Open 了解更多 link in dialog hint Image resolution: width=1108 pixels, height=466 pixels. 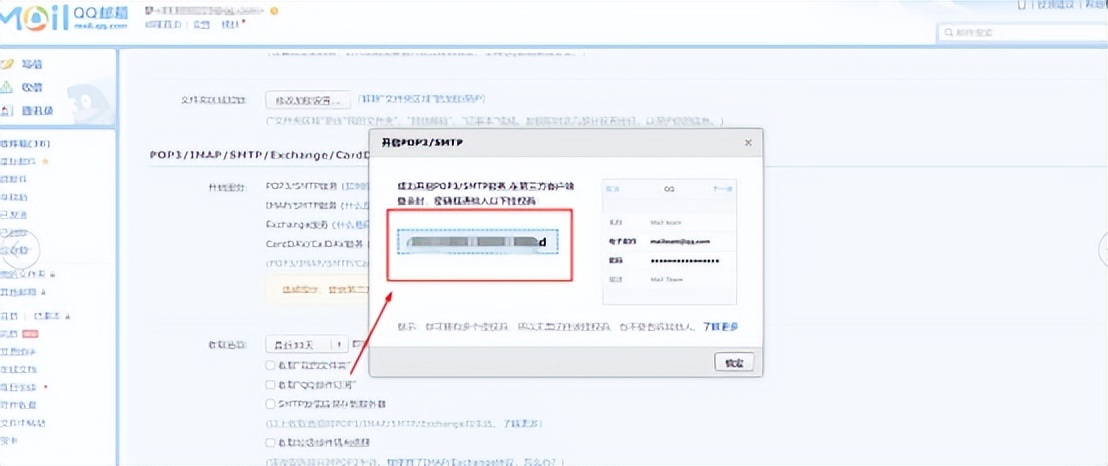pyautogui.click(x=720, y=327)
